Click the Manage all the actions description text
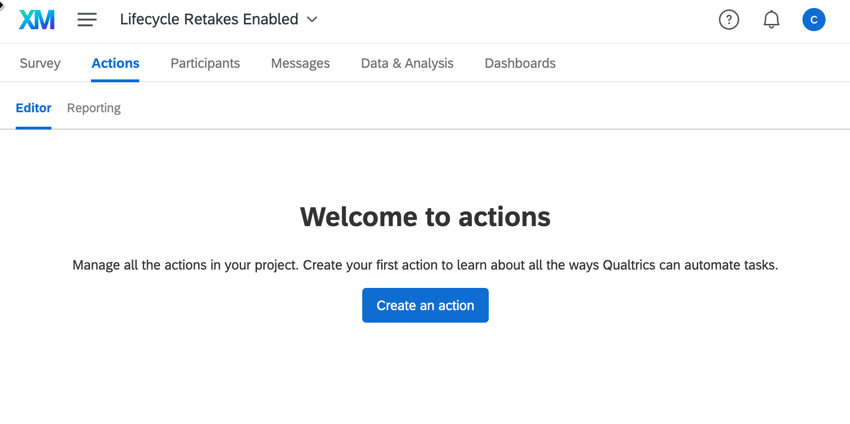This screenshot has width=850, height=424. coord(426,266)
